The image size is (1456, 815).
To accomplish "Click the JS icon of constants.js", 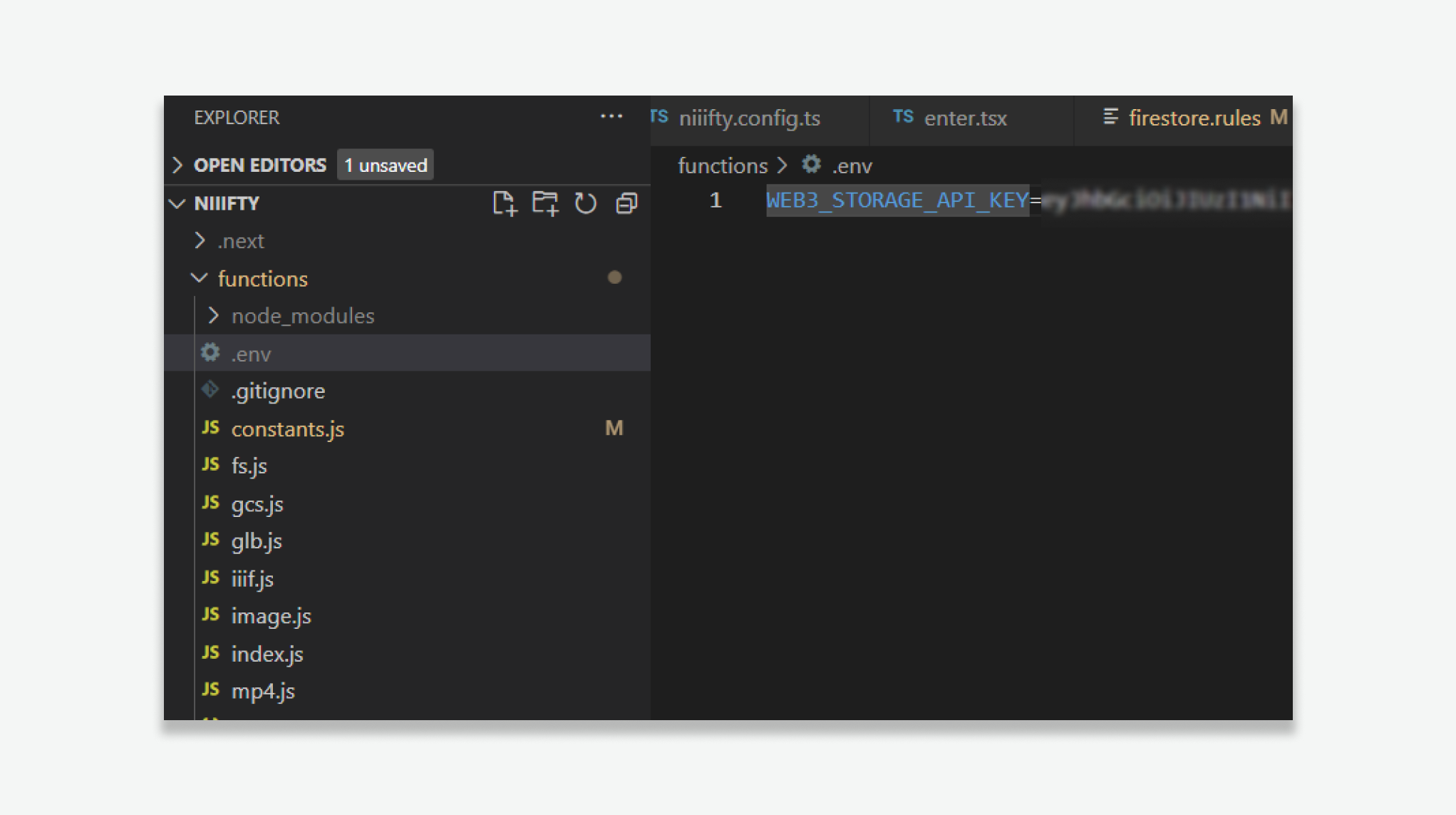I will (x=210, y=427).
